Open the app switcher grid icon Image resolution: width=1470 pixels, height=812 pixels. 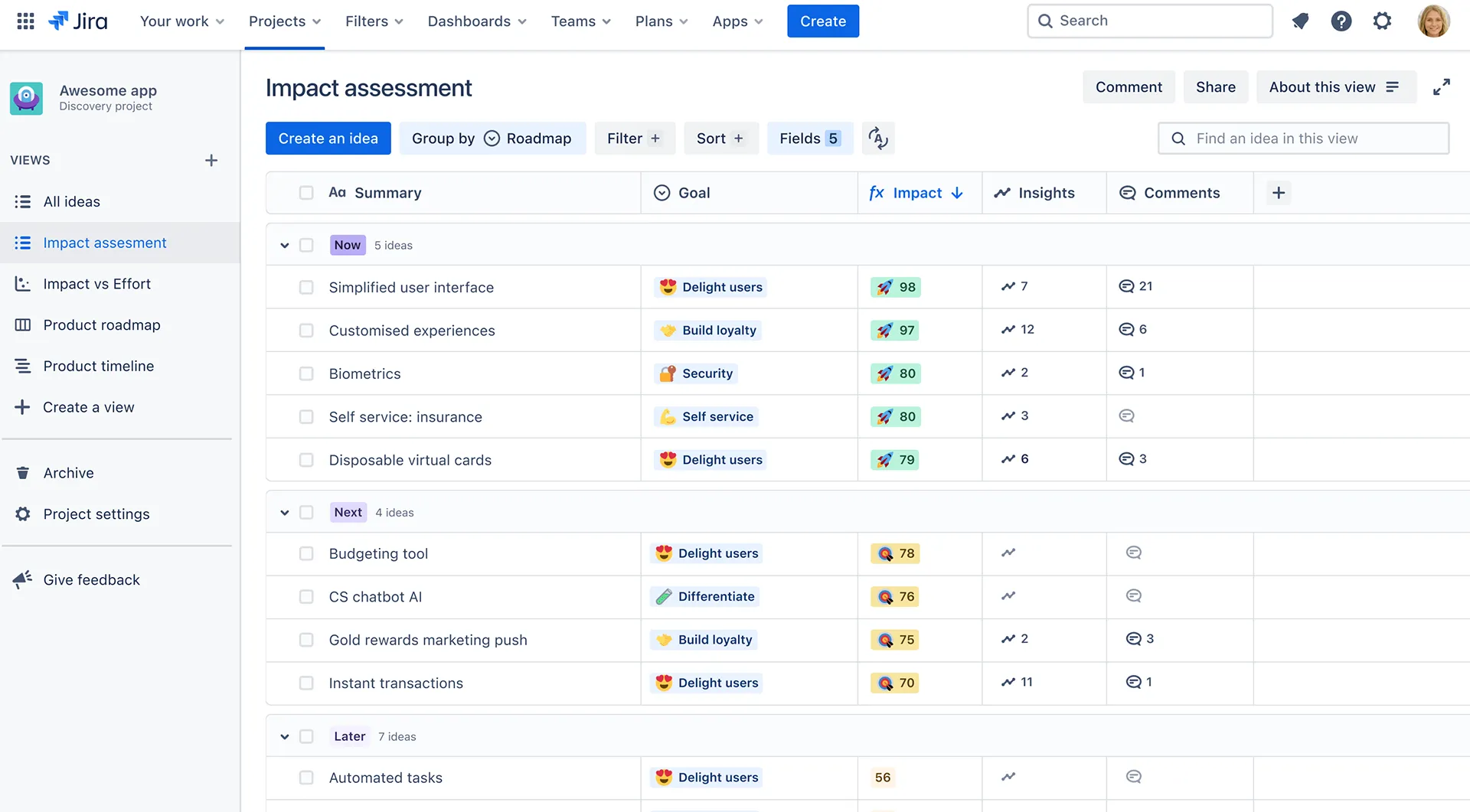(25, 21)
